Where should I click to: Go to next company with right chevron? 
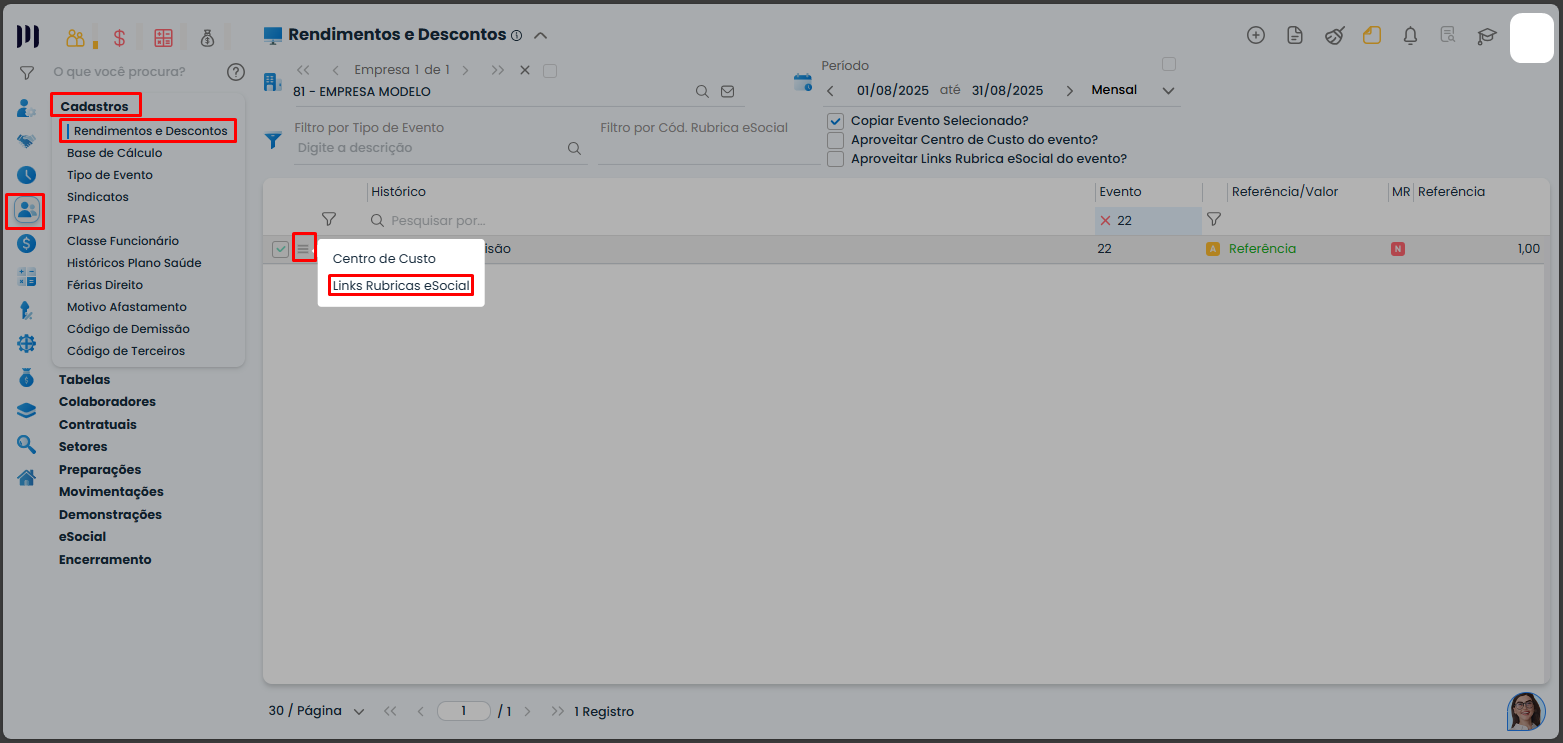tap(465, 70)
